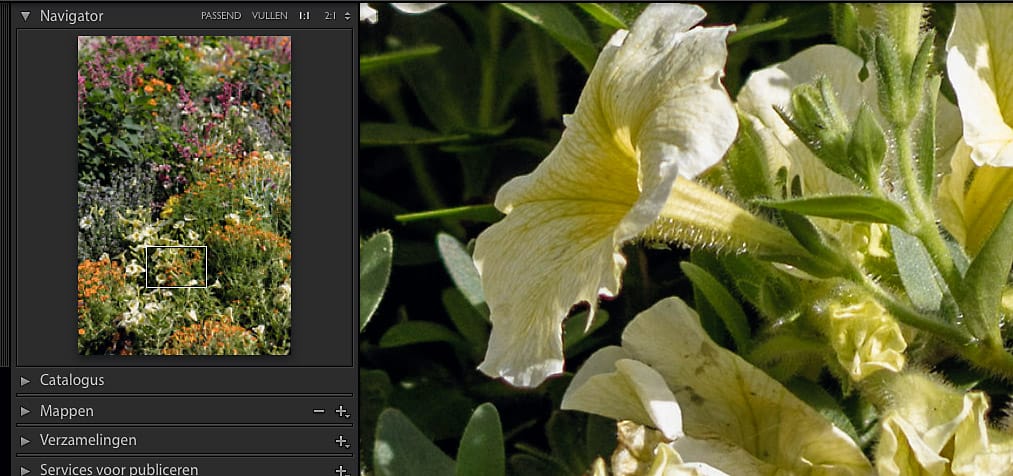This screenshot has width=1013, height=476.
Task: Click the Catalogus panel title text
Action: coord(72,380)
